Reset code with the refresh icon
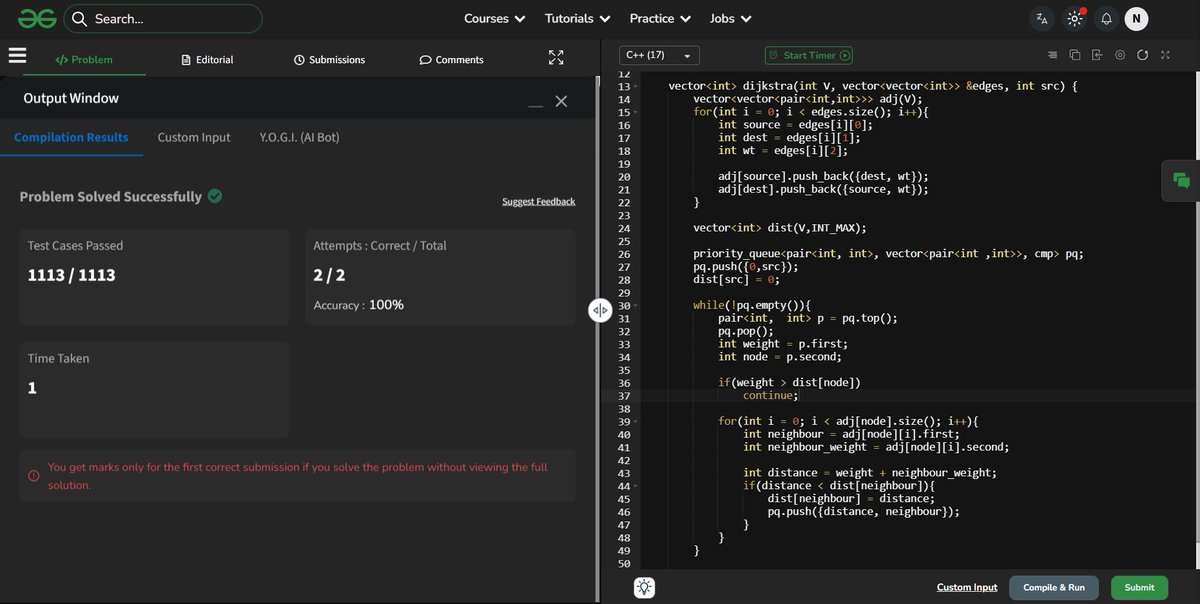Image resolution: width=1200 pixels, height=604 pixels. pyautogui.click(x=1142, y=55)
